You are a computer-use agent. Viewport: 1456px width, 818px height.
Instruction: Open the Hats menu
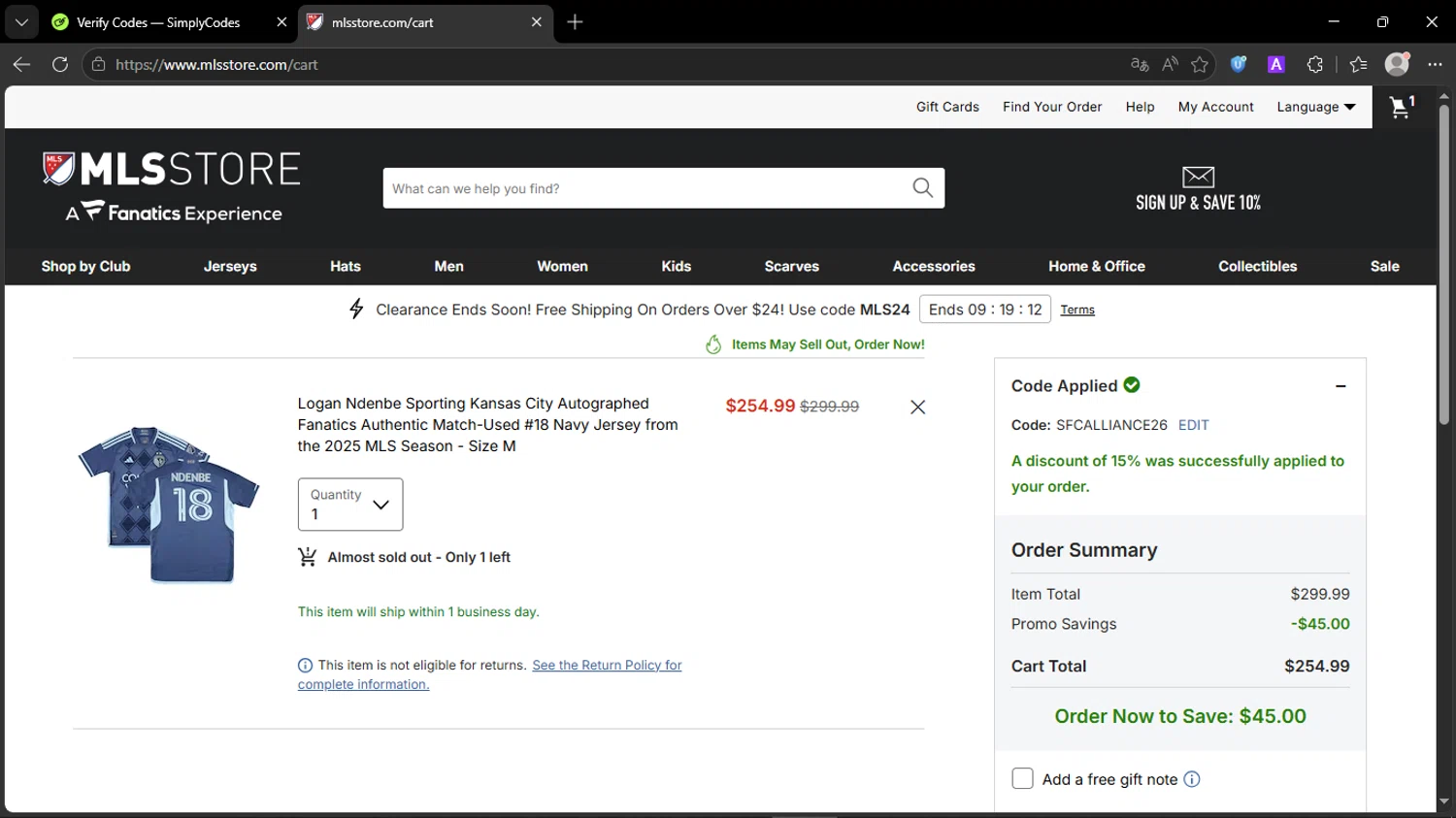tap(345, 266)
